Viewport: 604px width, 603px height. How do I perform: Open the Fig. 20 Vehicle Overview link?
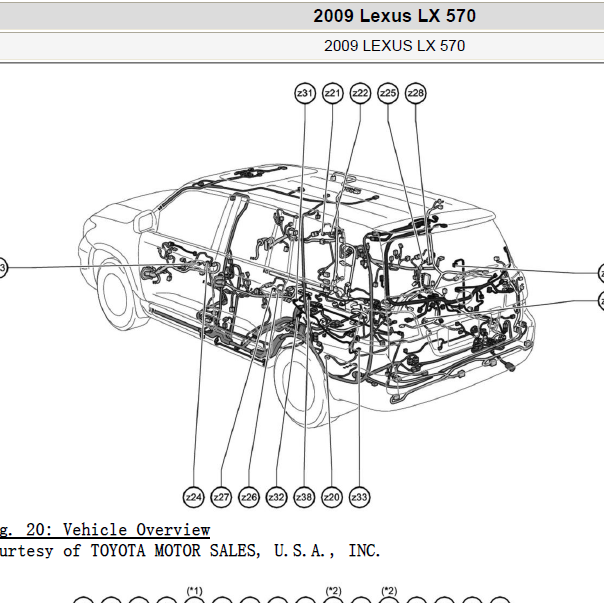tap(104, 530)
